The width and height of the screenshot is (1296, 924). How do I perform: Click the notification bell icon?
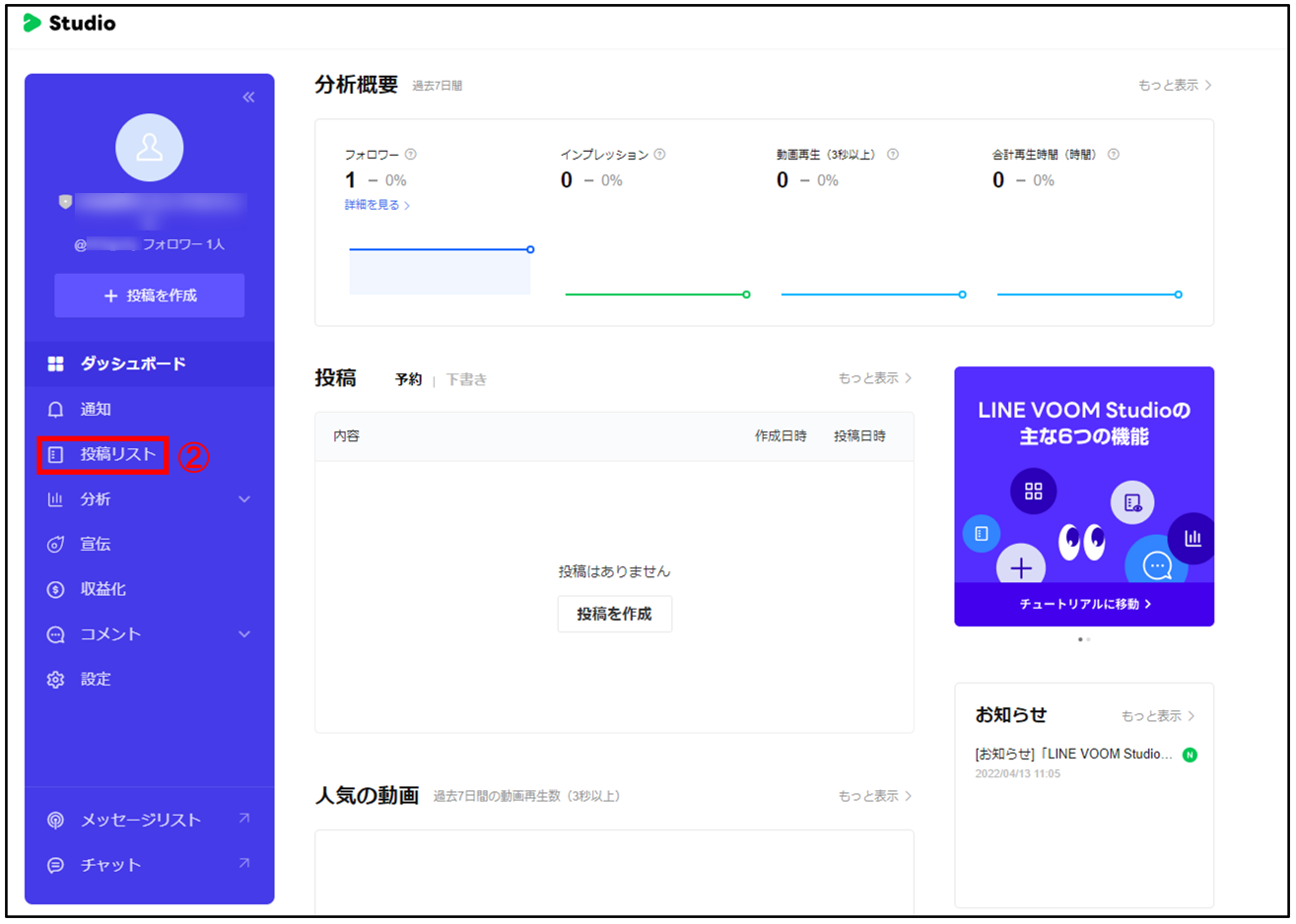[x=55, y=409]
